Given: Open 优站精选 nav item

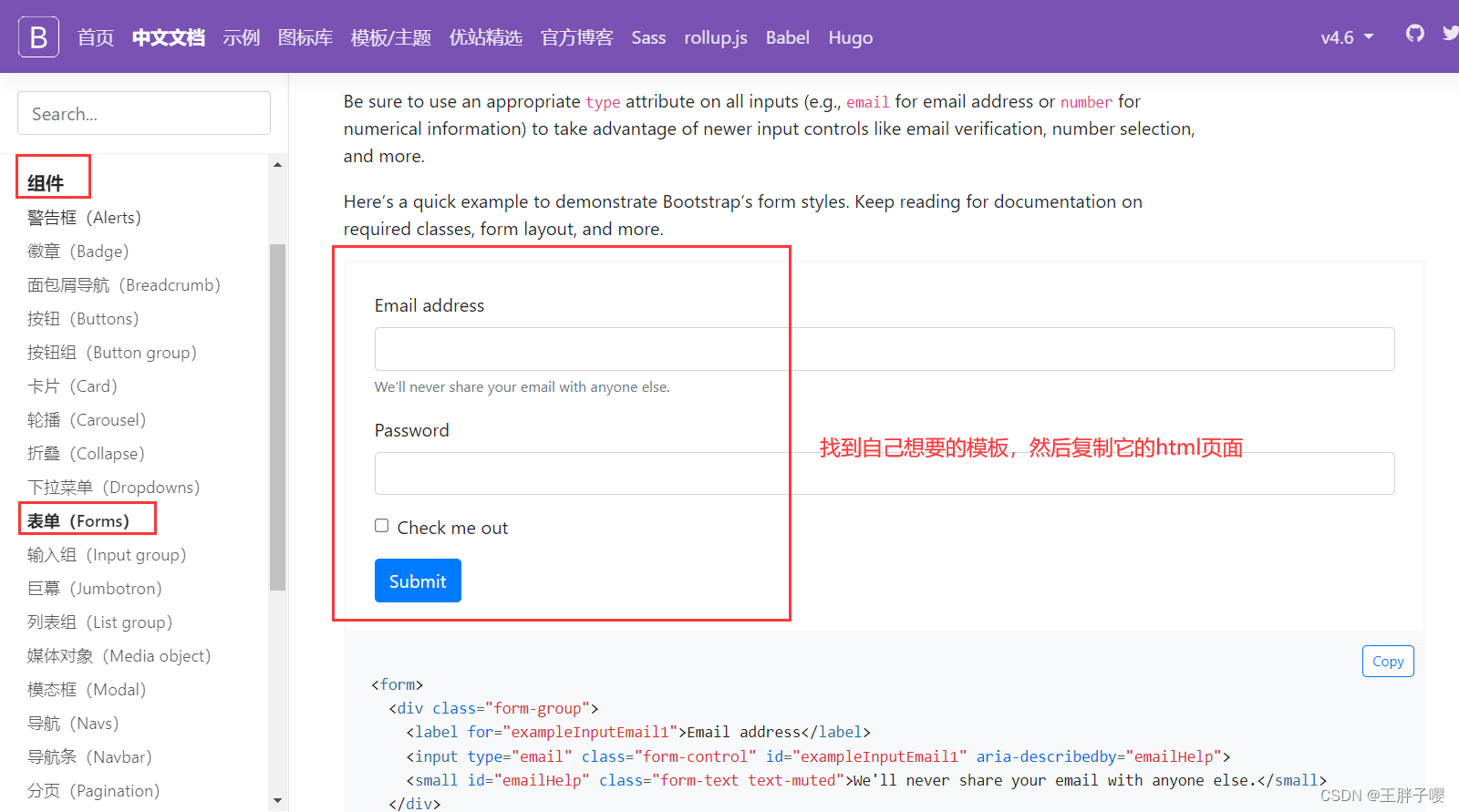Looking at the screenshot, I should pyautogui.click(x=486, y=37).
